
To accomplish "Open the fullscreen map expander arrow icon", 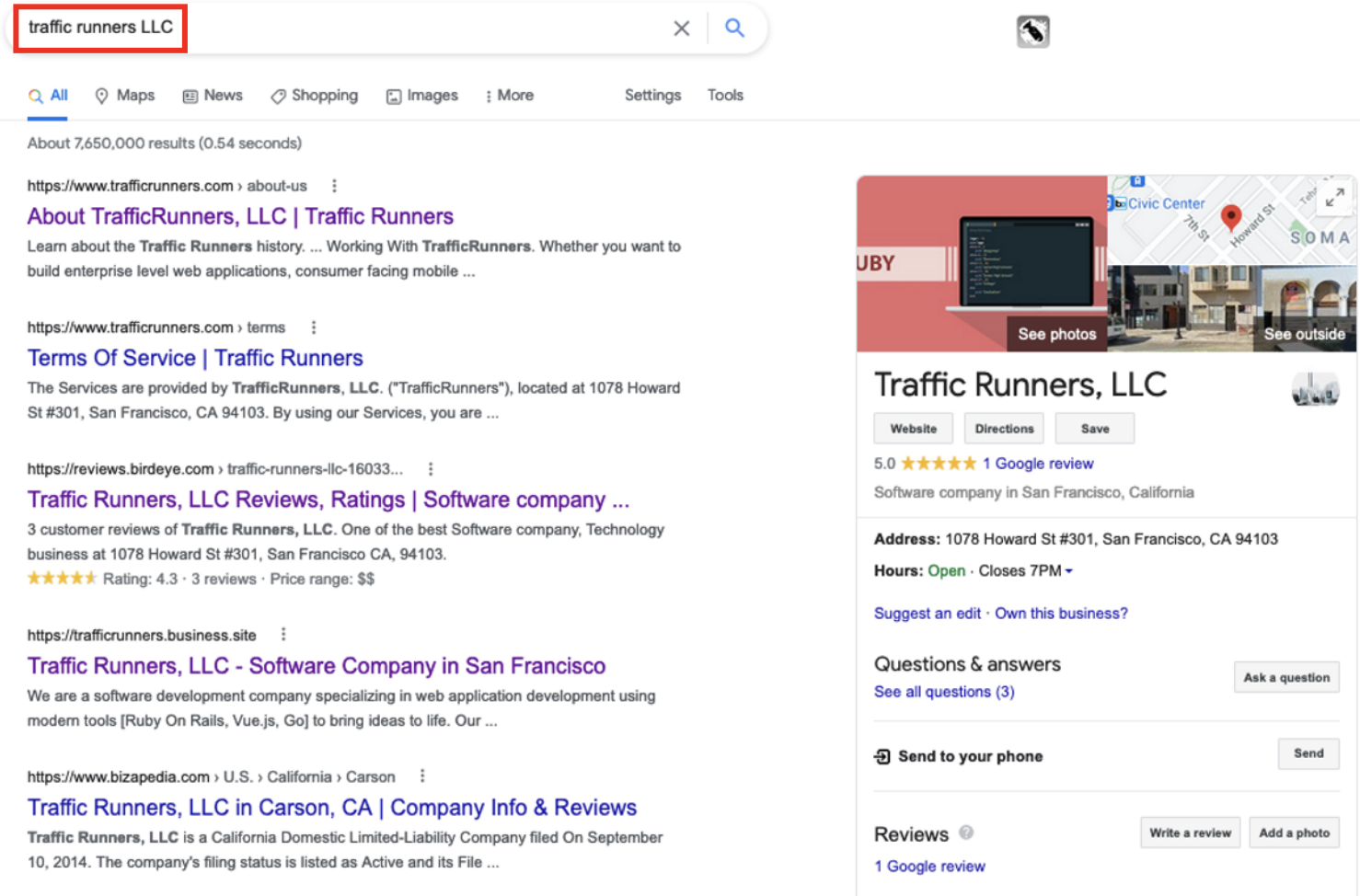I will 1334,197.
